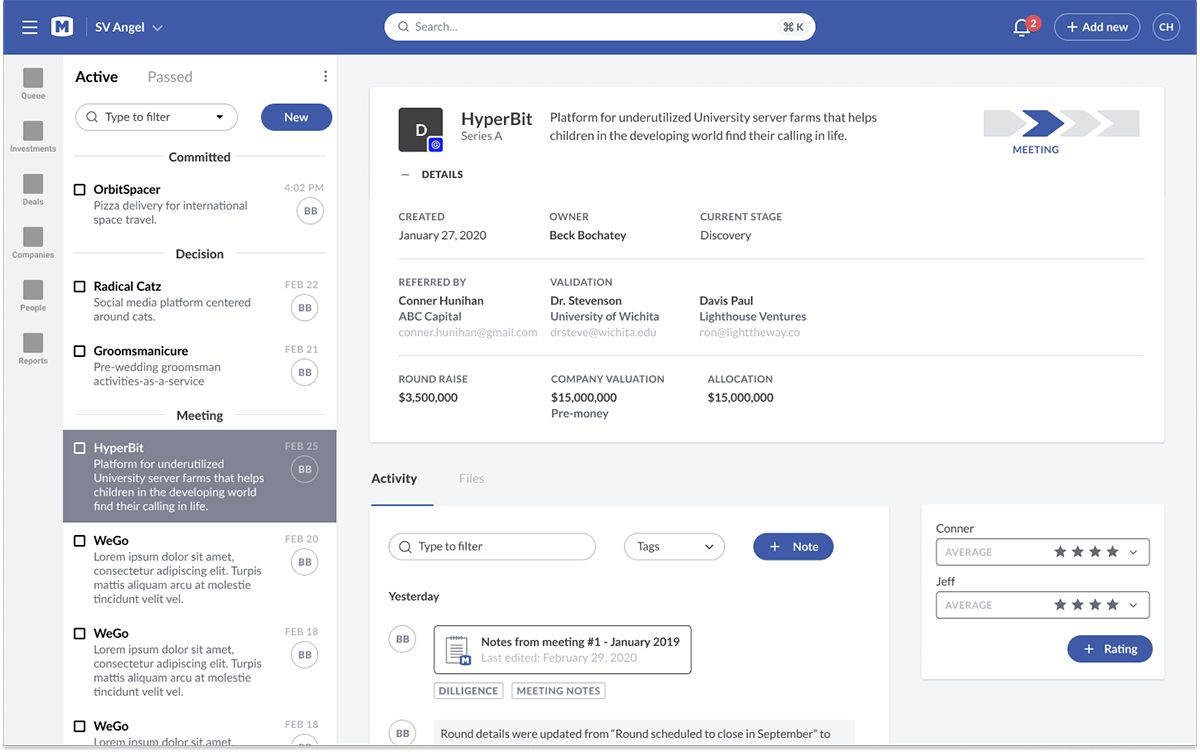Click BB avatar beside round details update
Viewport: 1200px width, 752px height.
point(402,733)
